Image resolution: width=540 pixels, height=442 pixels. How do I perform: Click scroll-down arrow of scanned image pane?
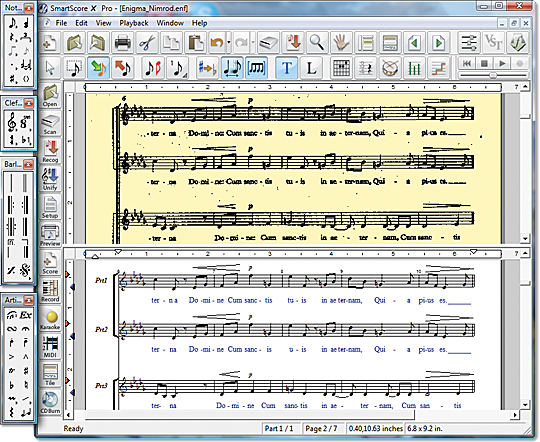[x=525, y=238]
